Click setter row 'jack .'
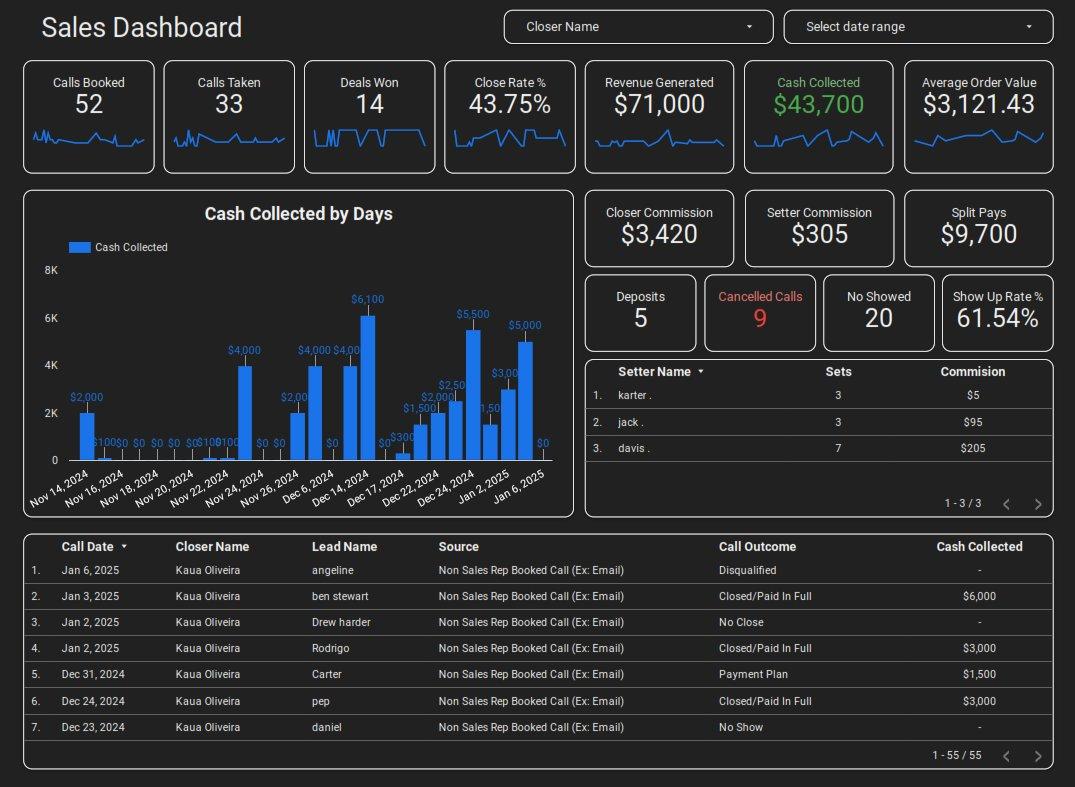This screenshot has width=1075, height=787. [x=819, y=422]
